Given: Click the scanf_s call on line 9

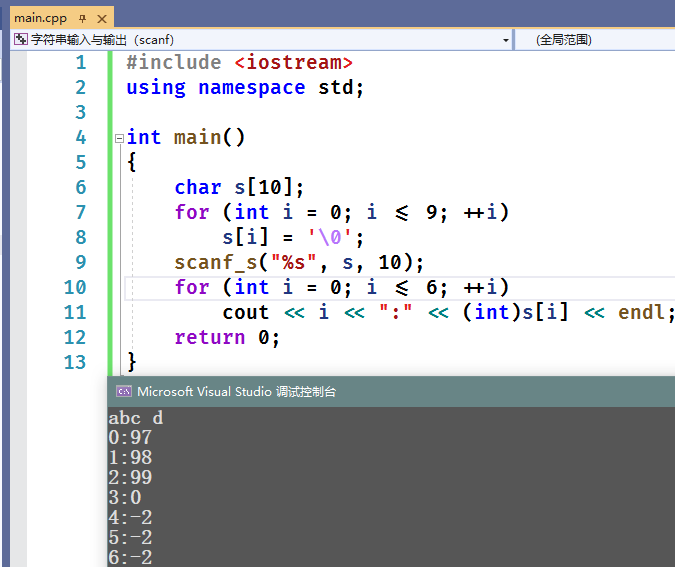Looking at the screenshot, I should pyautogui.click(x=299, y=262).
